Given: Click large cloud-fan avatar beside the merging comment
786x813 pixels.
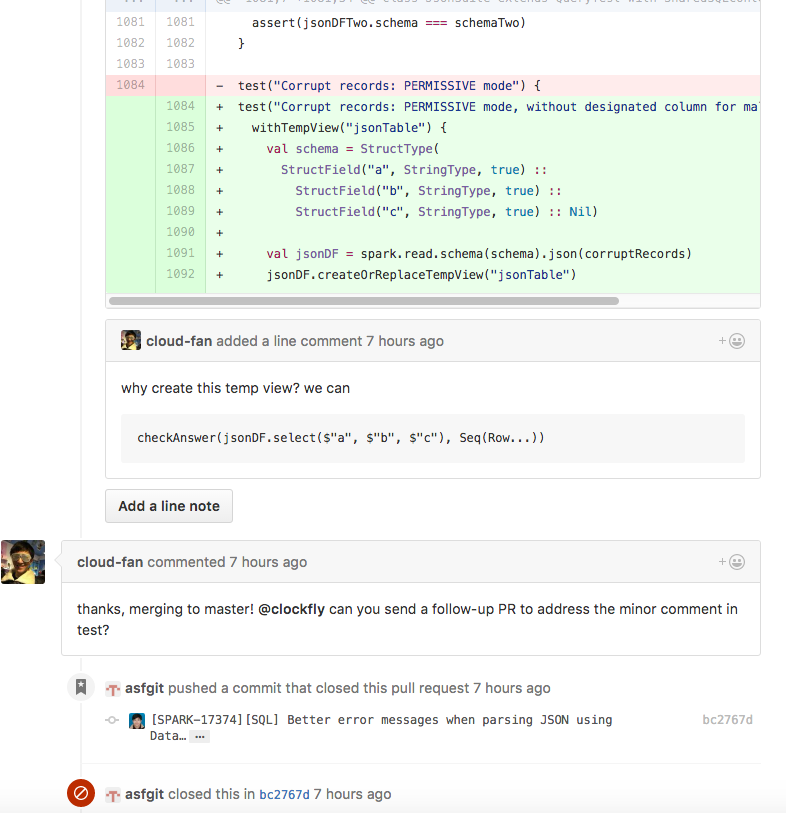Looking at the screenshot, I should tap(23, 562).
